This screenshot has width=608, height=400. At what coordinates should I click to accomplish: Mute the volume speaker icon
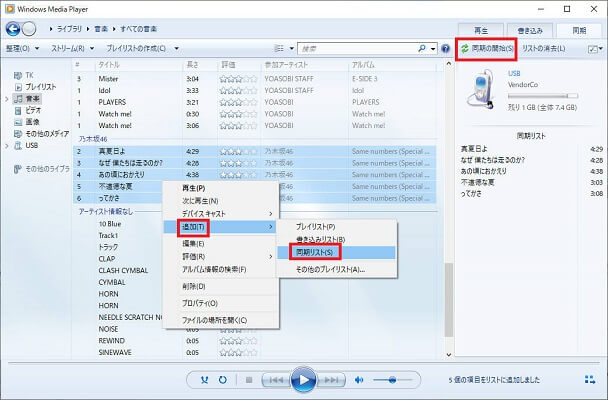pyautogui.click(x=359, y=380)
